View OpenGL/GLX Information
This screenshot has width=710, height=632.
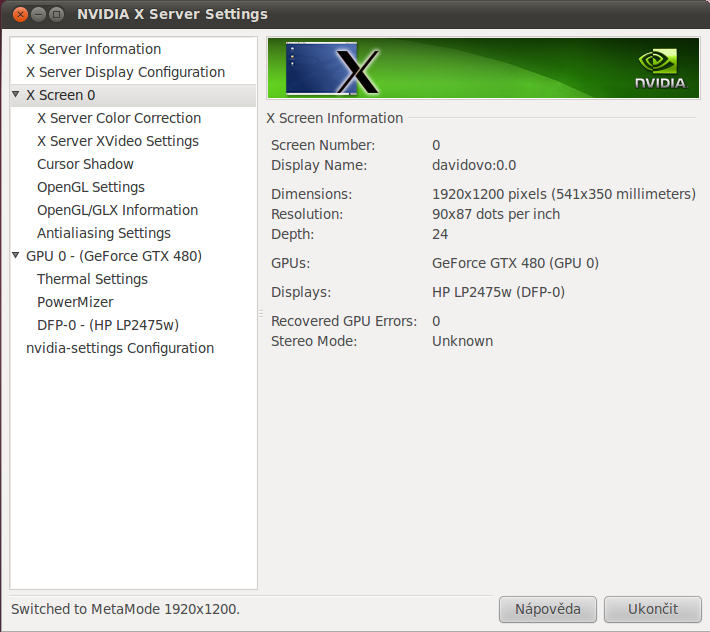pos(117,211)
